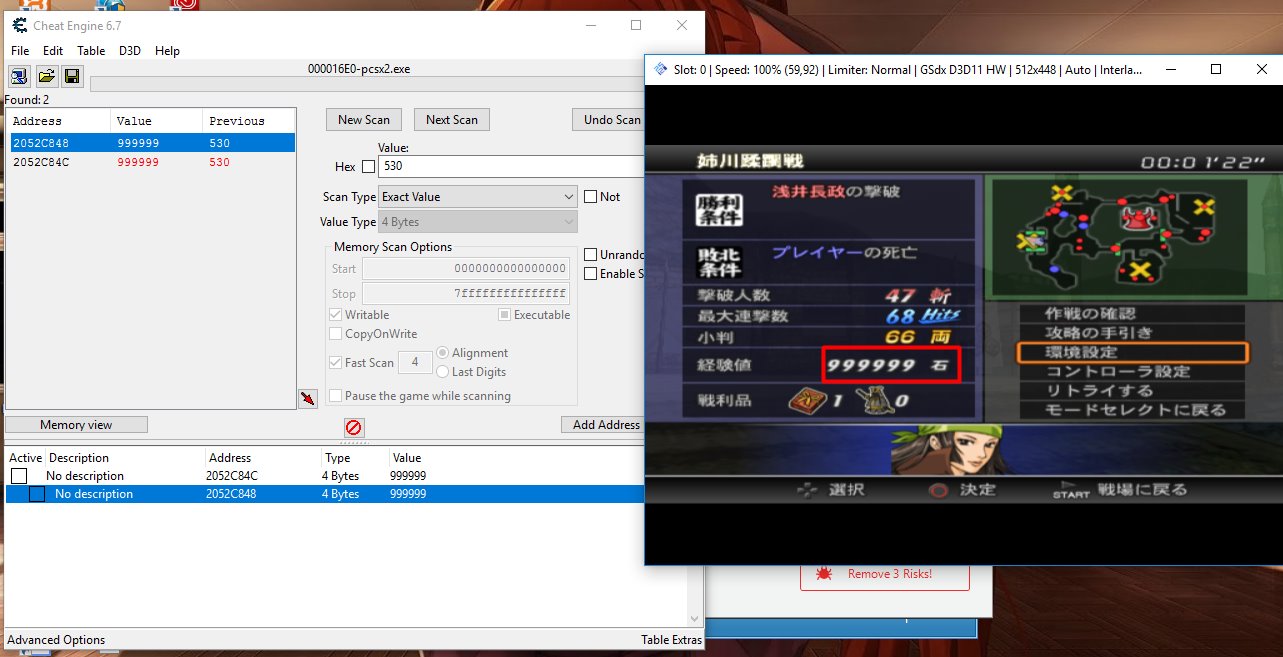Click the PCSX2 window title bar icon
This screenshot has height=657, width=1283.
coord(661,69)
